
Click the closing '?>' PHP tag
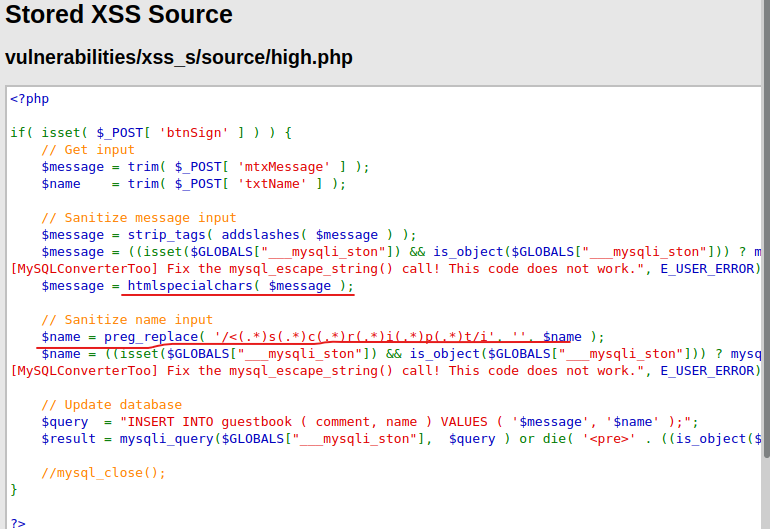pos(18,523)
